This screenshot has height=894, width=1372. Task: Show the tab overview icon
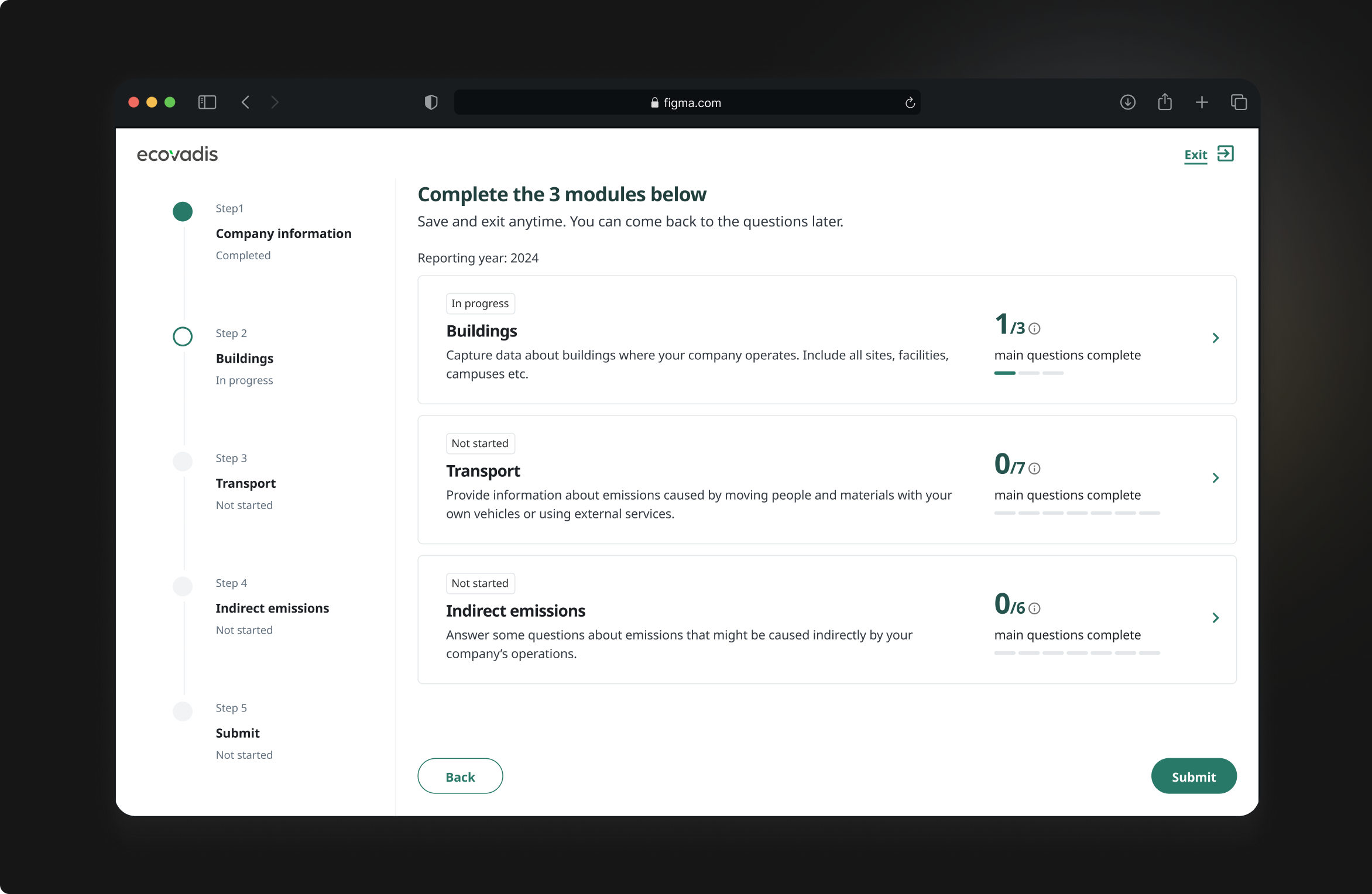1239,102
